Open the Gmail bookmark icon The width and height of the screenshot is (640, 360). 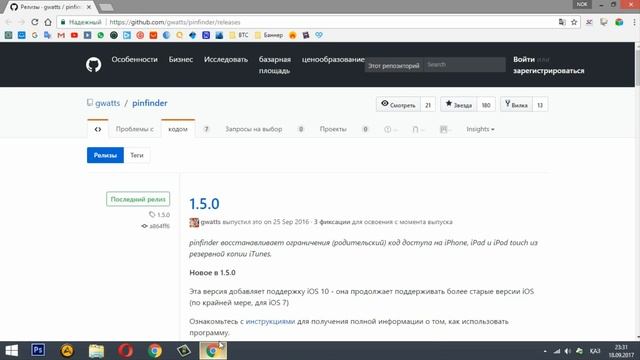pos(61,36)
